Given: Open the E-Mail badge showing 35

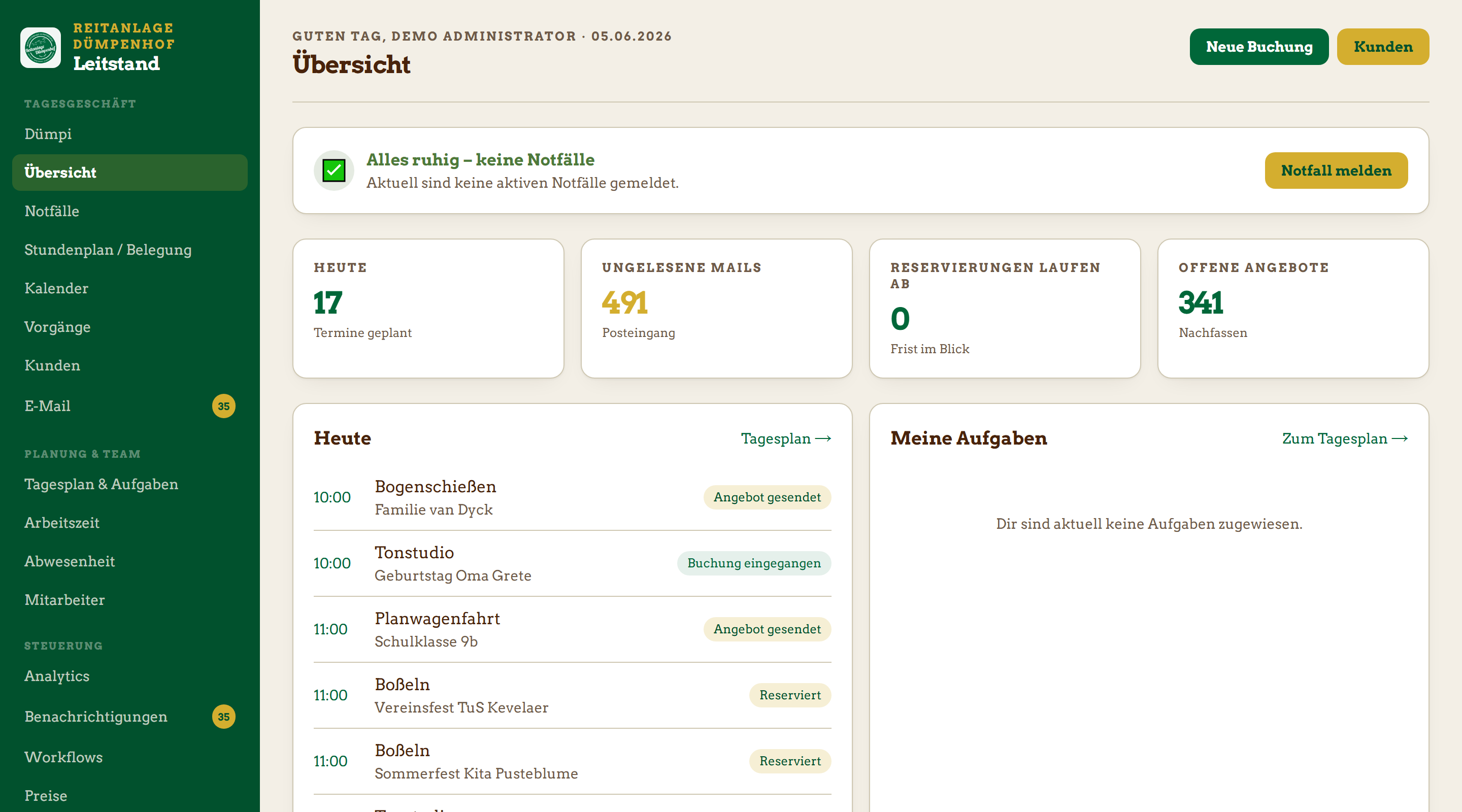Looking at the screenshot, I should [223, 407].
